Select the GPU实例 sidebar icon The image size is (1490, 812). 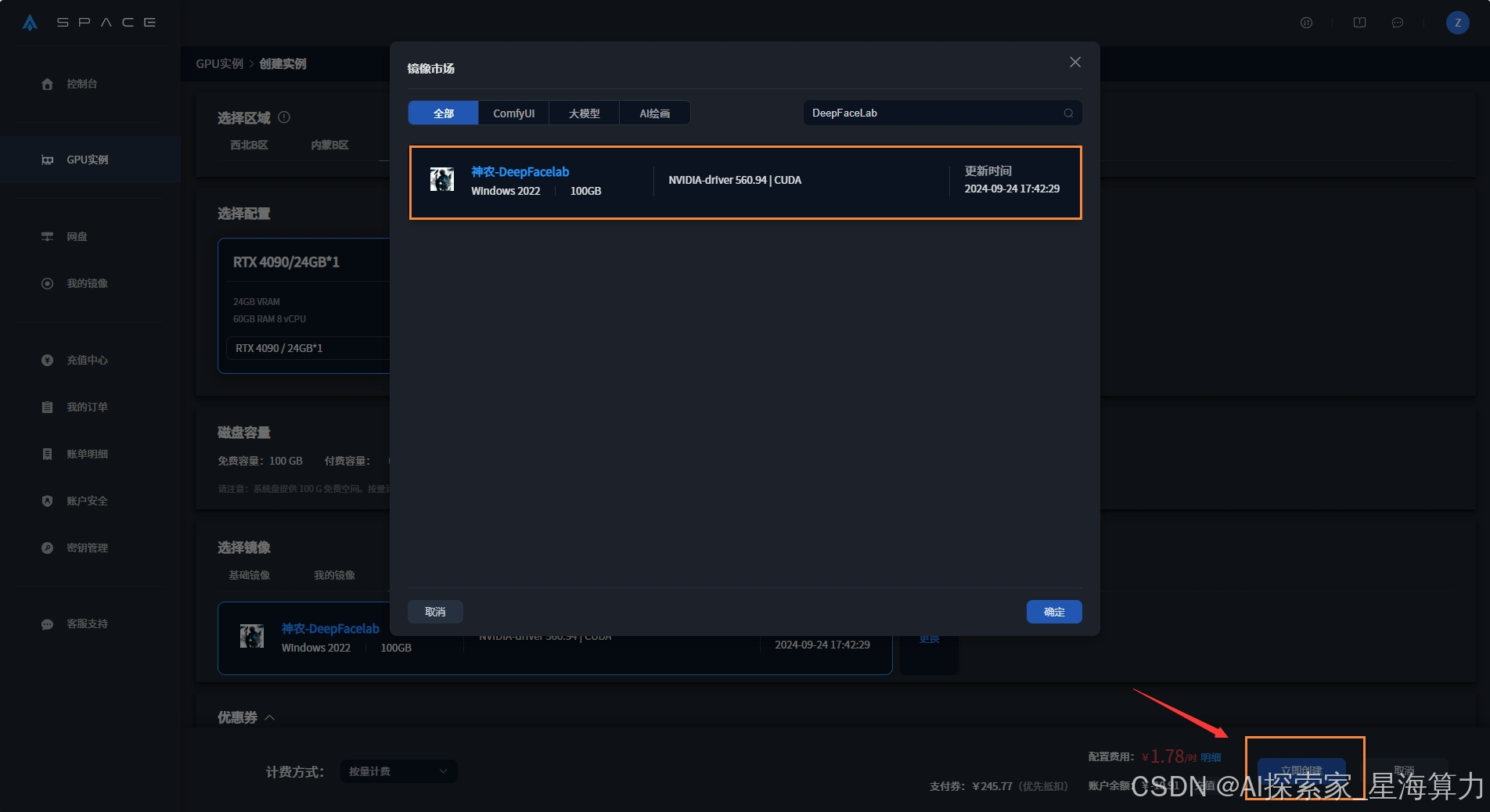point(47,160)
